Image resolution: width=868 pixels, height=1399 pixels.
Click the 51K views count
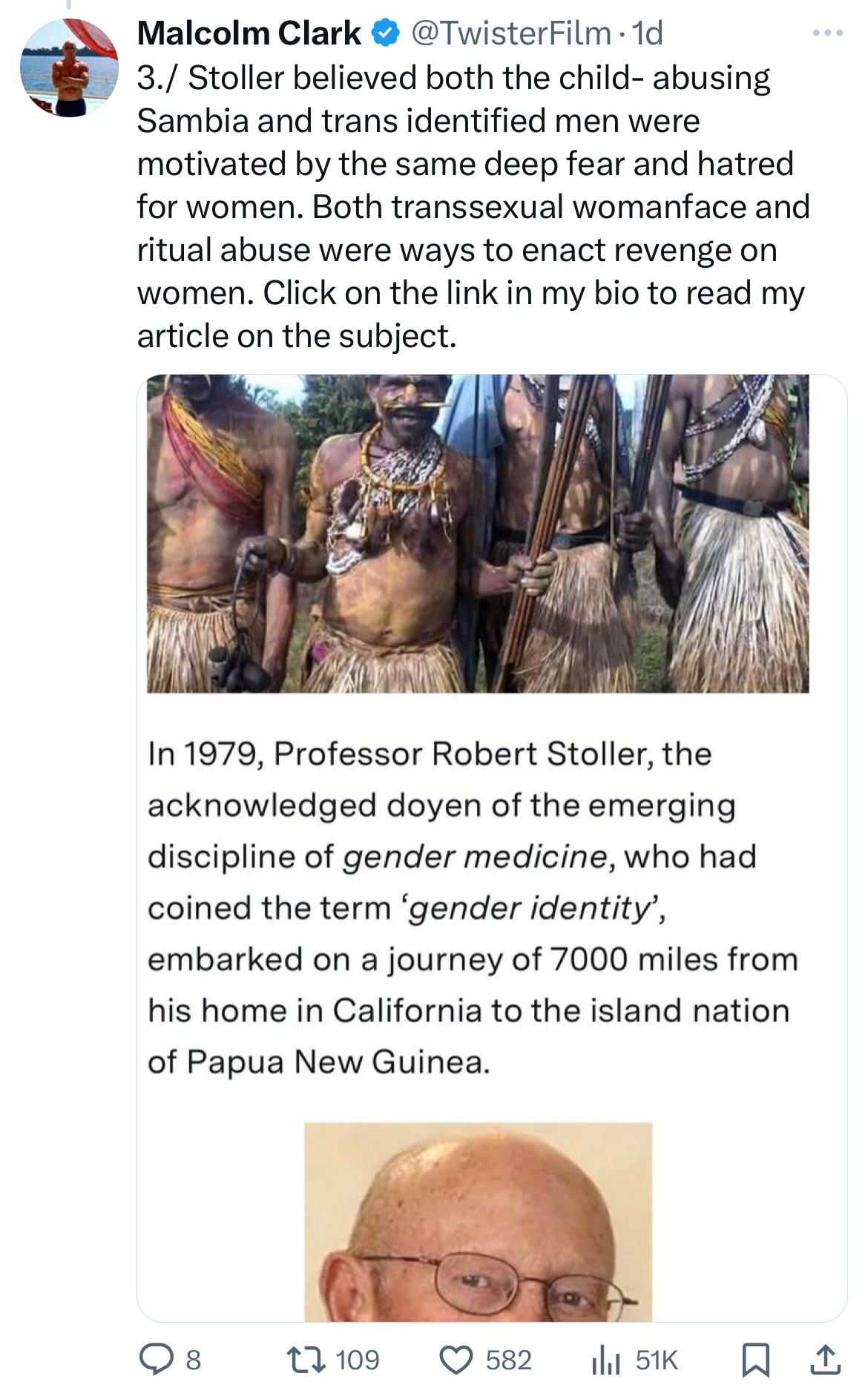coord(657,1360)
